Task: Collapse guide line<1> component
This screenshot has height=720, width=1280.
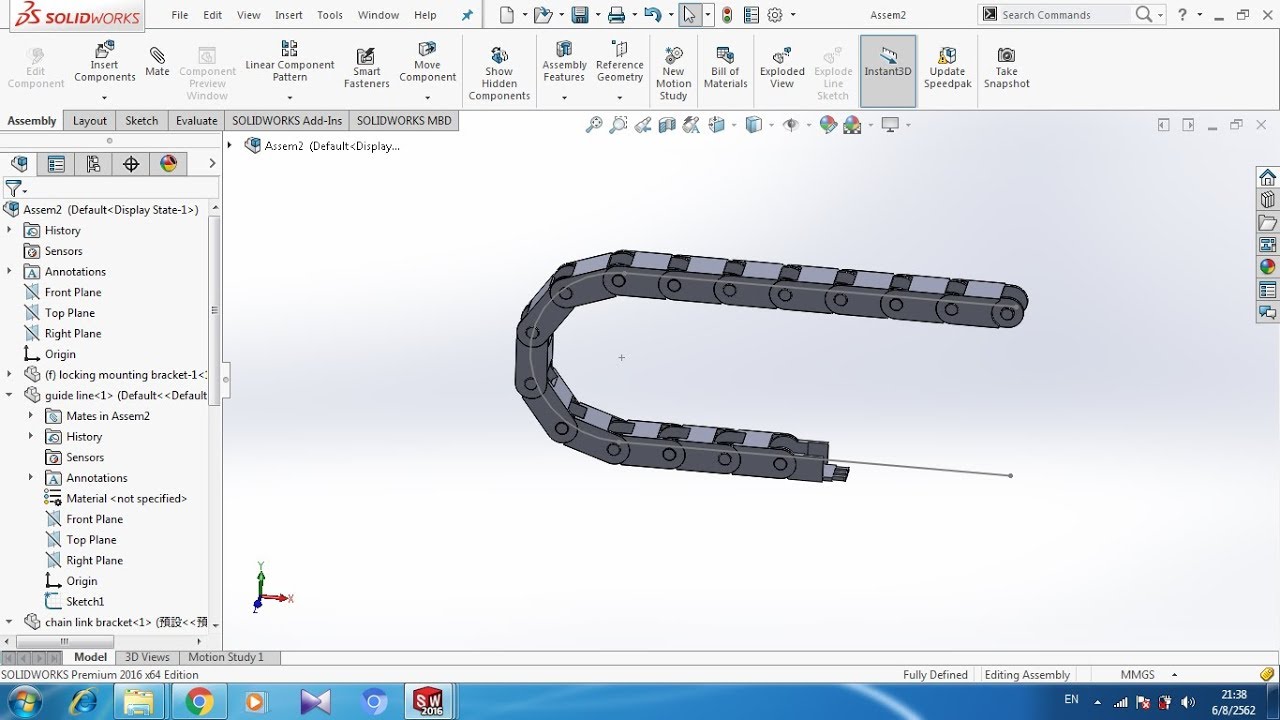Action: point(10,395)
